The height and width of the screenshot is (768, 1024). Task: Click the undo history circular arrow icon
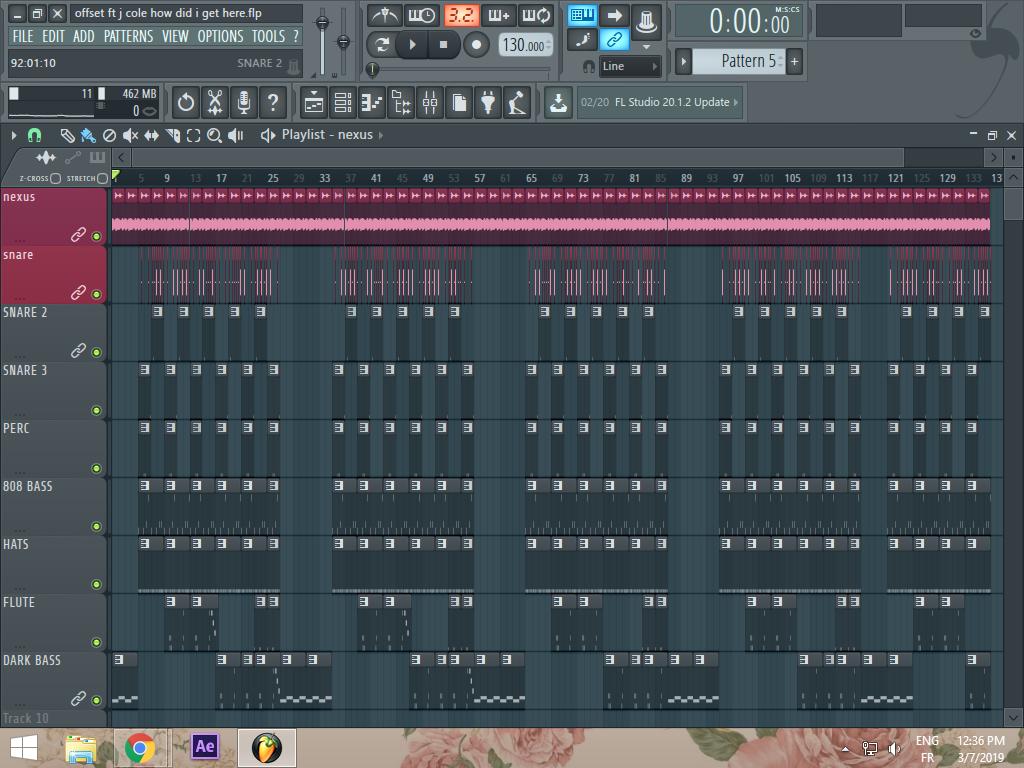pos(186,103)
